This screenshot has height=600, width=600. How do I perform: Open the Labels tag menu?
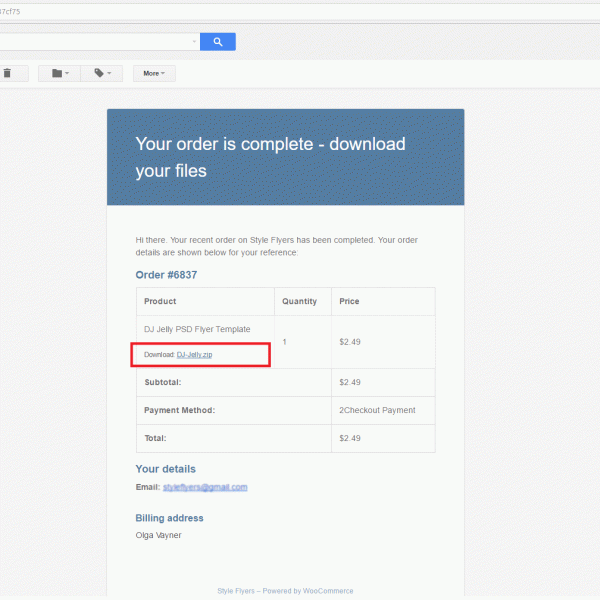[102, 73]
